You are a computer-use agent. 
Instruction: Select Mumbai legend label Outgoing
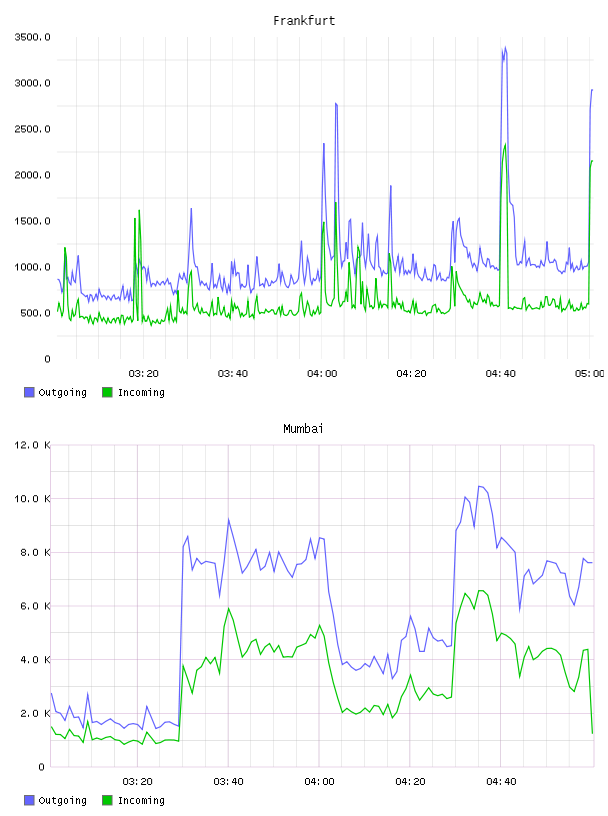(62, 801)
